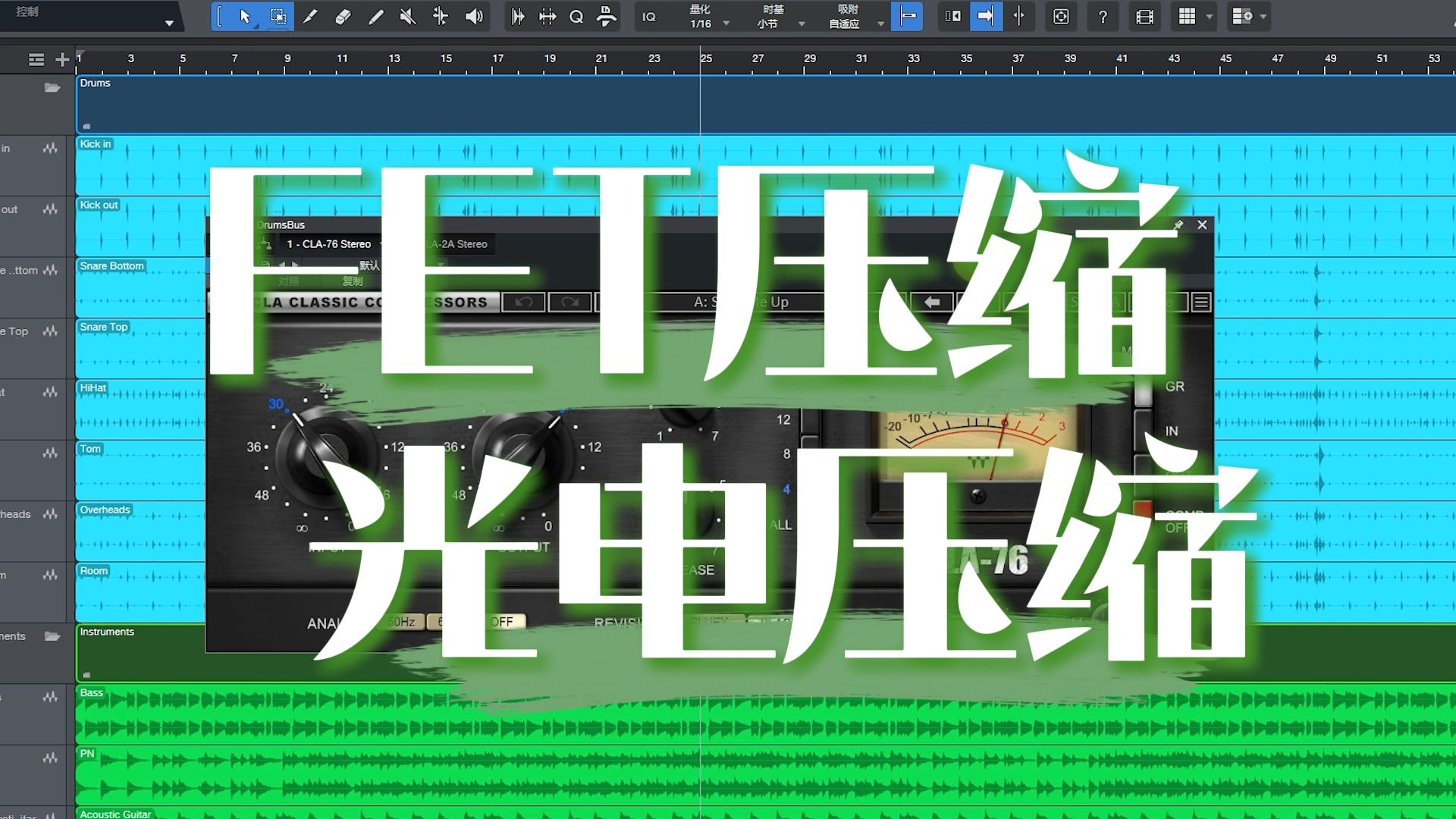Select the Eraser tool

coord(343,17)
